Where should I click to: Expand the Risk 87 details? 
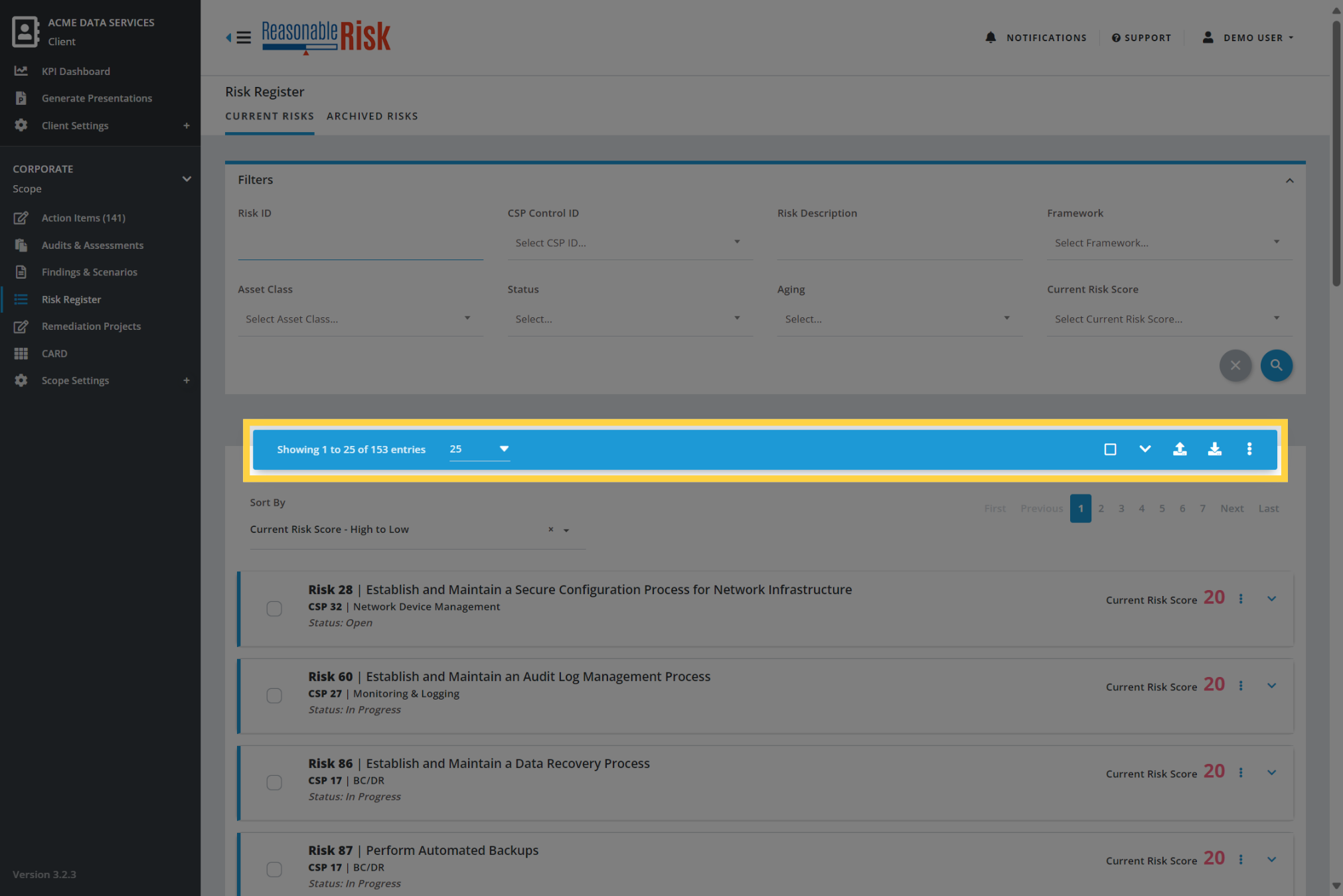click(x=1271, y=859)
